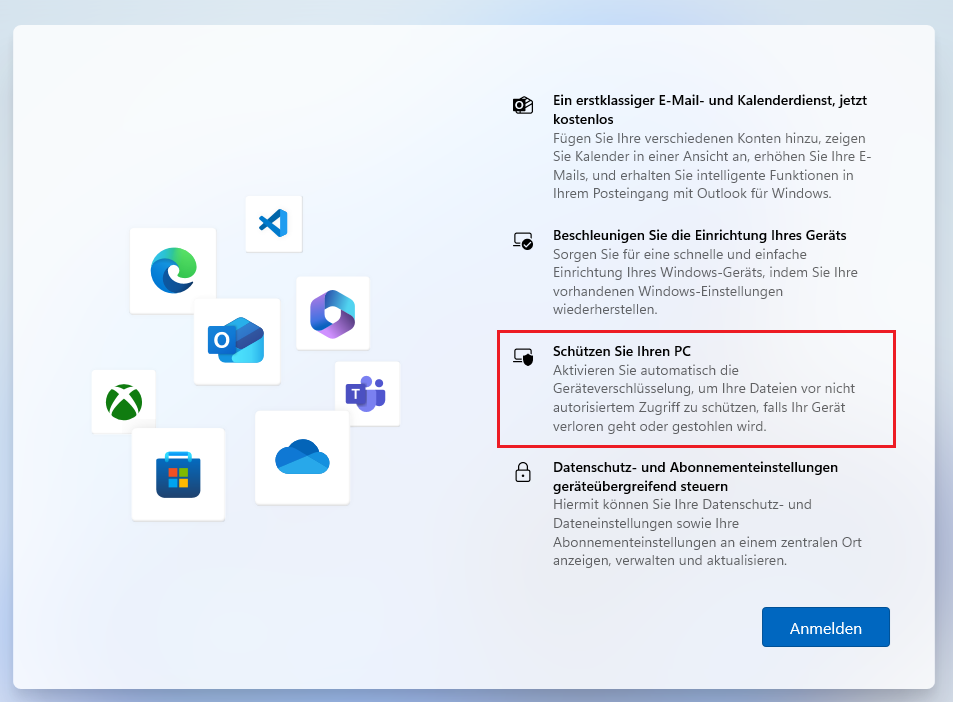Select heading 'Beschleunigen Sie die Einrichtung Ihres Geräts'
953x702 pixels.
coord(700,235)
